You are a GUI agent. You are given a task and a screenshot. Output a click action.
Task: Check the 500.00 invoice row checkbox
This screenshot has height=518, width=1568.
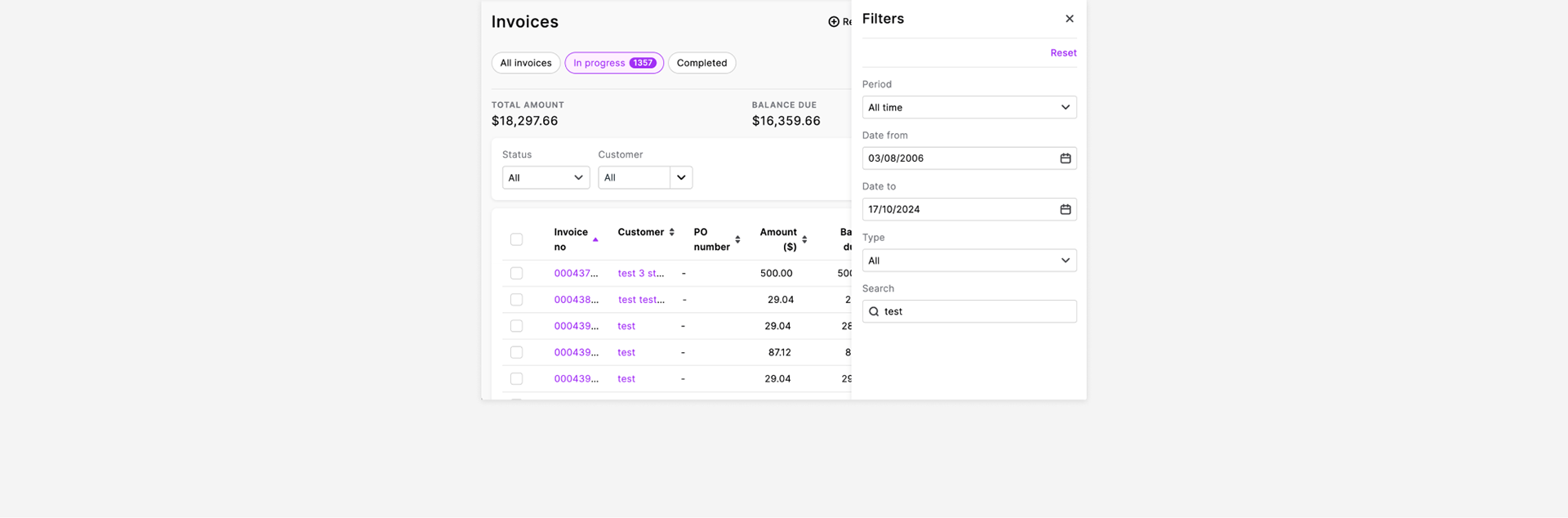[516, 274]
